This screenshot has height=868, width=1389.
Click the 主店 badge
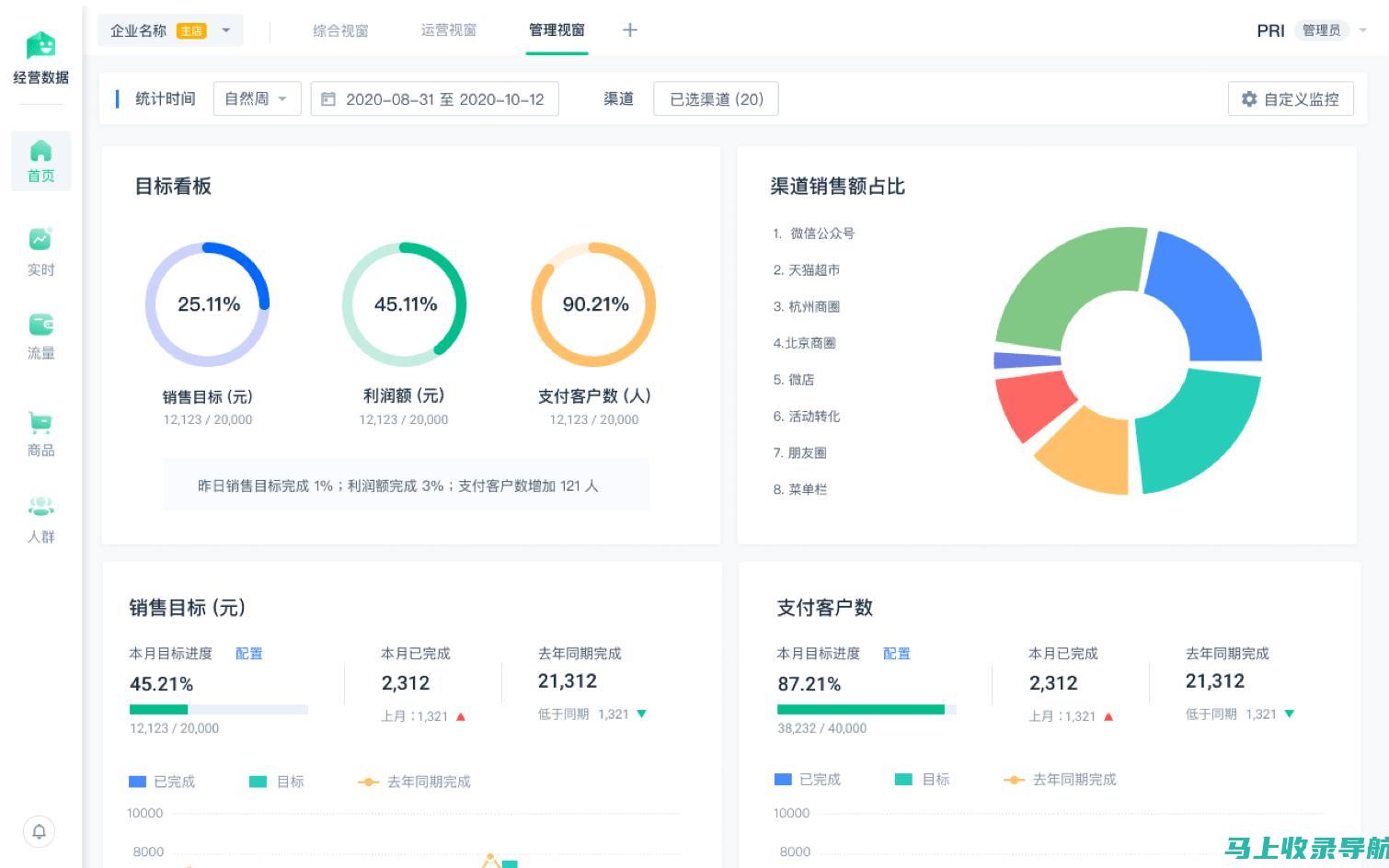pyautogui.click(x=191, y=31)
